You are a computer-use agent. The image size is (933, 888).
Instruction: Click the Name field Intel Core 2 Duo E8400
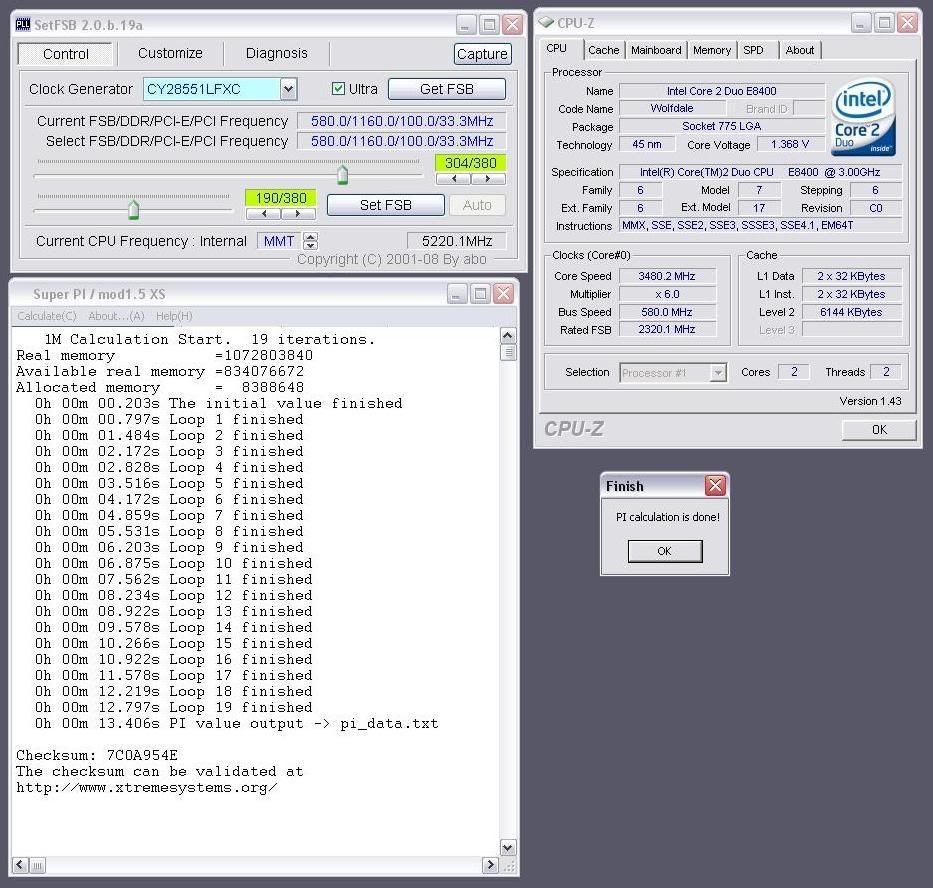tap(722, 91)
